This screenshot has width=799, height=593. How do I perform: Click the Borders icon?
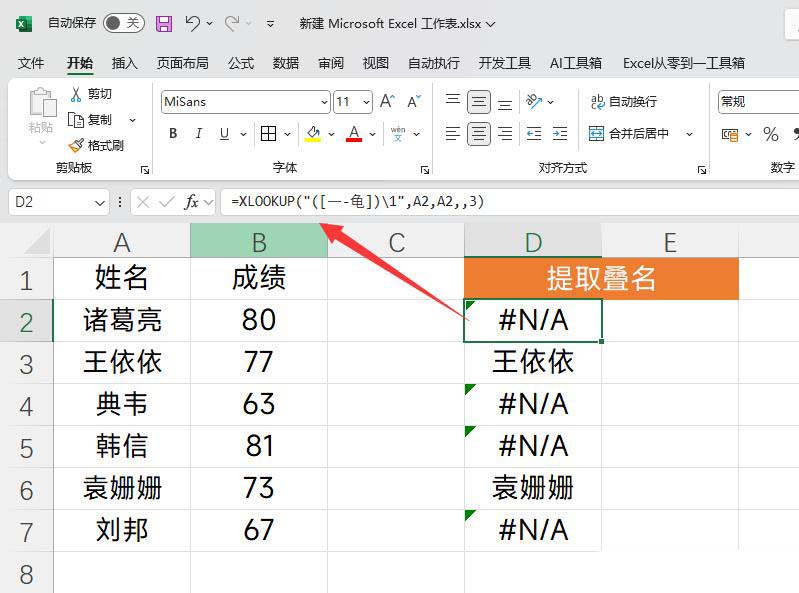click(x=268, y=134)
